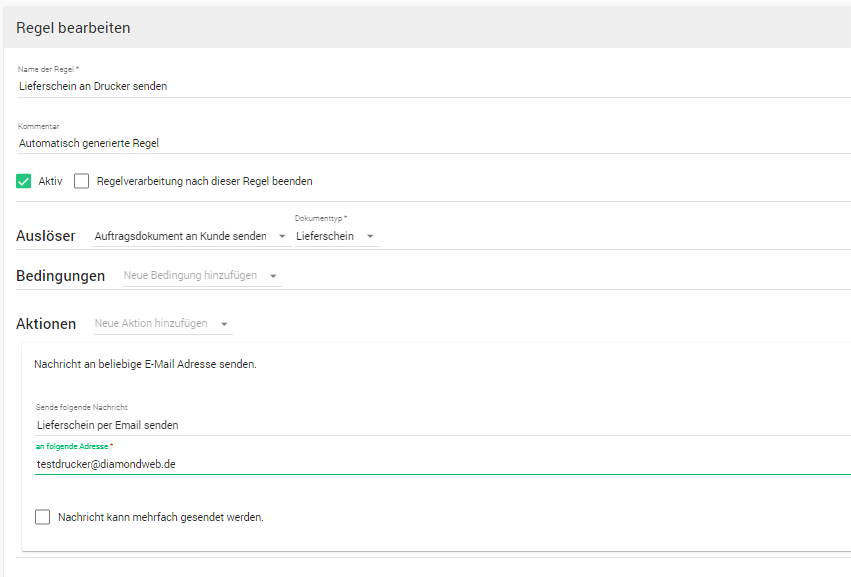Enable Regelverarbeitung nach dieser Regel beenden checkbox
This screenshot has width=851, height=577.
point(81,181)
